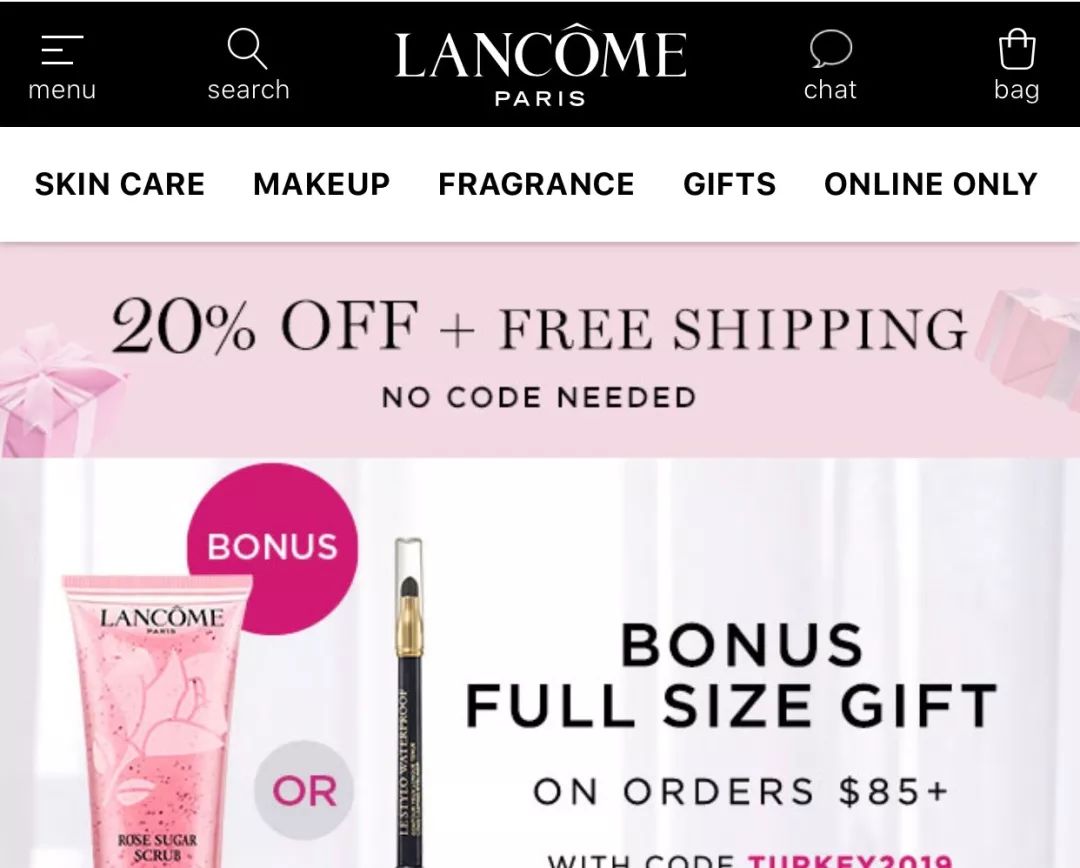Open the Gifts category
Viewport: 1080px width, 868px height.
(729, 184)
